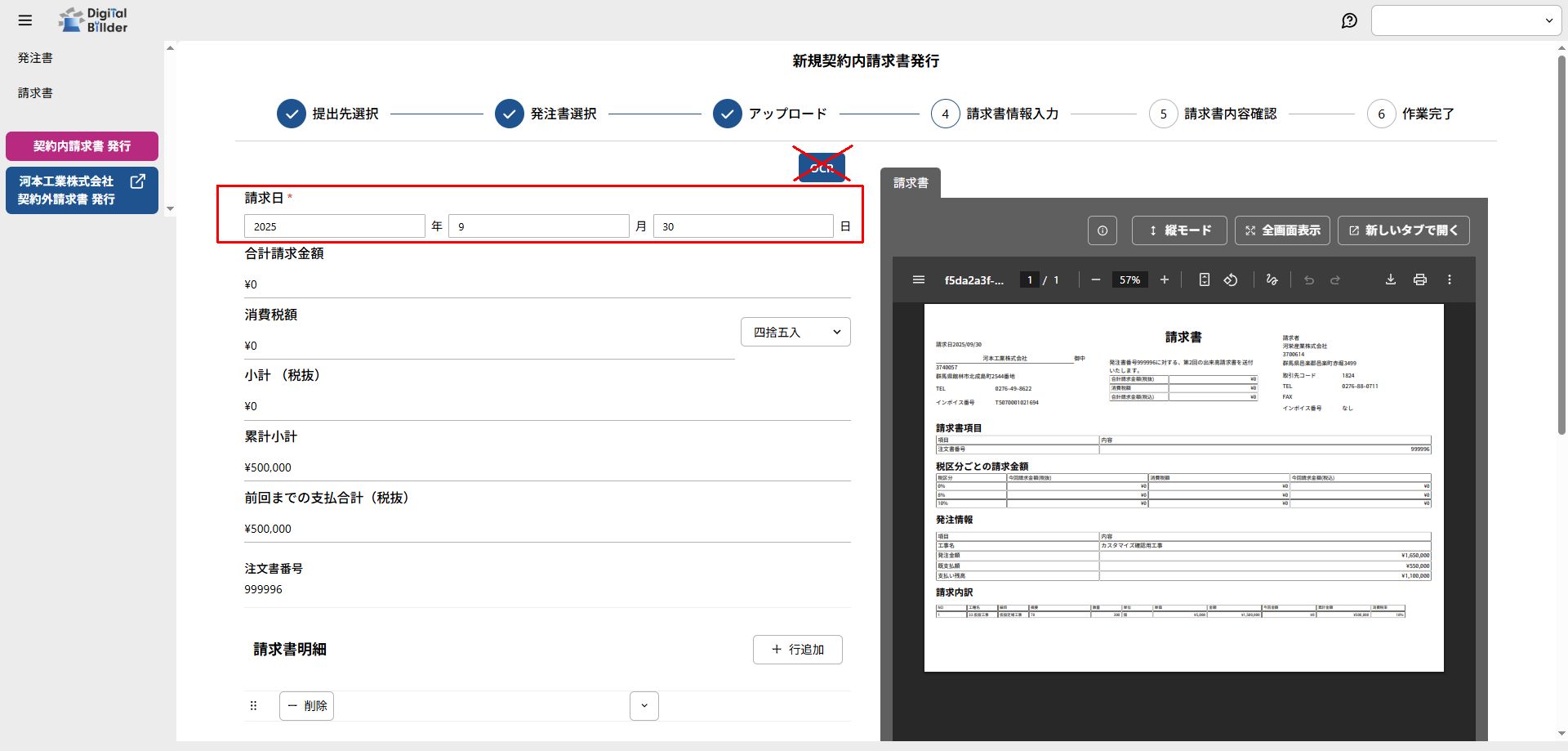Toggle the PDF viewer sidebar menu
This screenshot has height=751, width=1568.
coord(919,279)
